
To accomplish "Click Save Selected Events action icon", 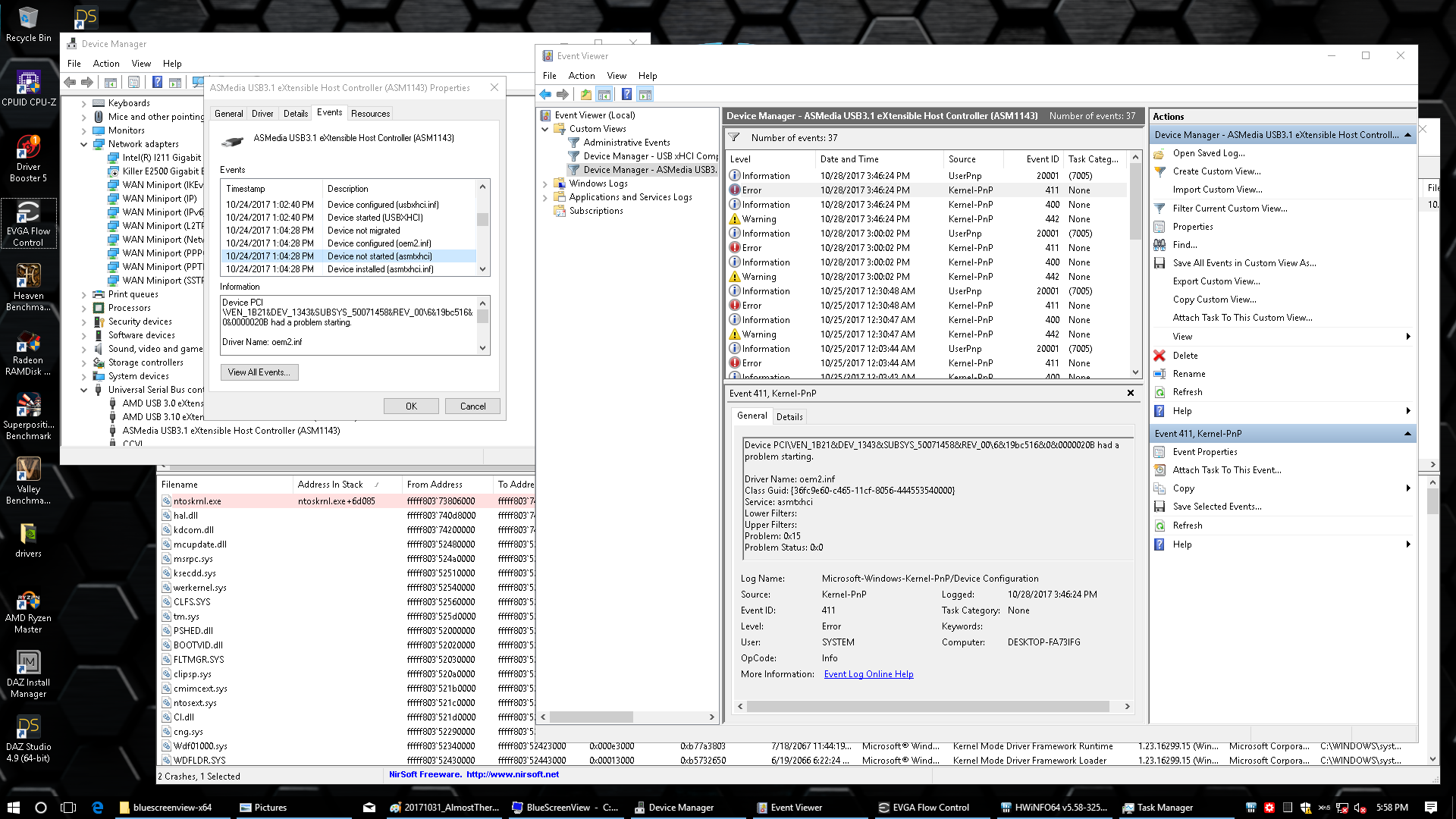I will (x=1159, y=507).
